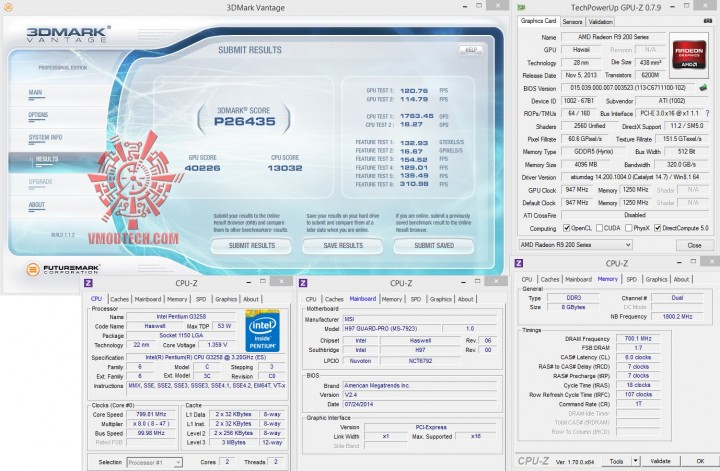720x471 pixels.
Task: Open the AMD Radeon R9 200 Series dropdown
Action: click(x=575, y=245)
